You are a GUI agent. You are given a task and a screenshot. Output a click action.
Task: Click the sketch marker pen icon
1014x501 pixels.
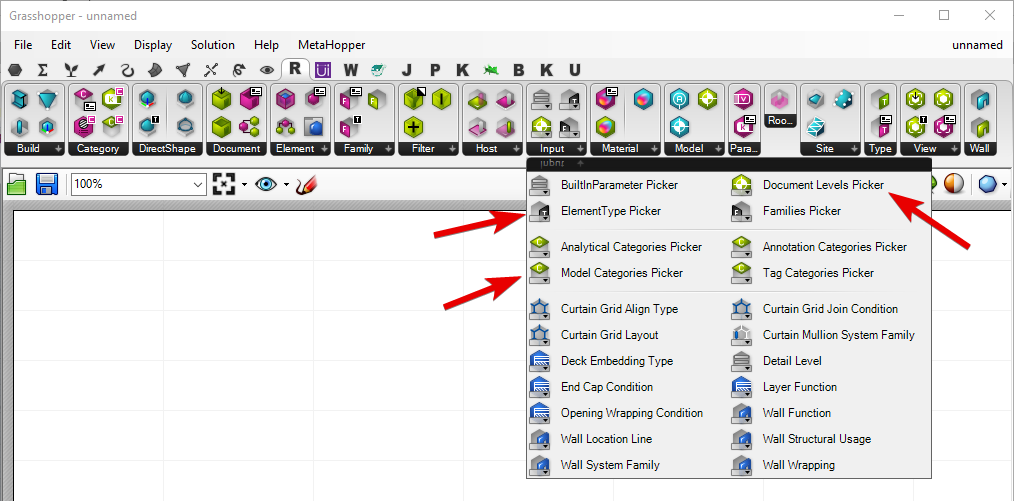pyautogui.click(x=307, y=185)
